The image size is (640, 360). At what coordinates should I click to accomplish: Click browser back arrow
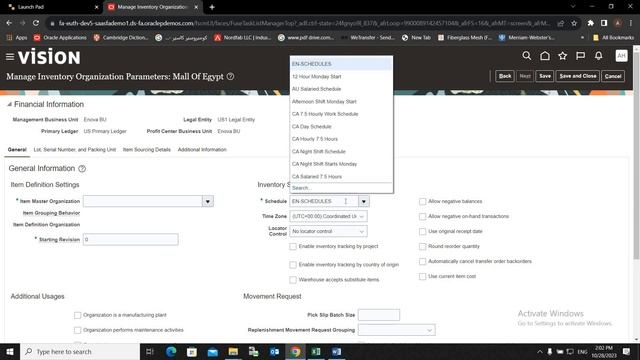click(x=9, y=23)
